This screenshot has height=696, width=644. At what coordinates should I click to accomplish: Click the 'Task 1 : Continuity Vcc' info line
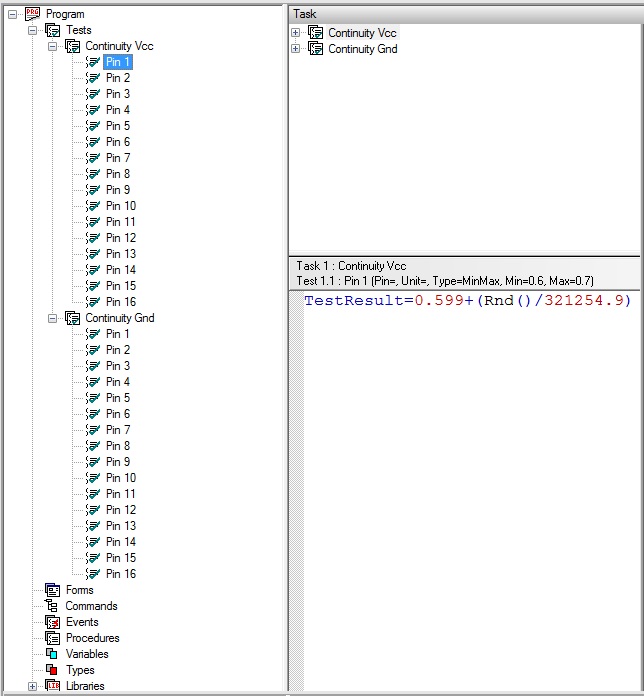pyautogui.click(x=351, y=266)
